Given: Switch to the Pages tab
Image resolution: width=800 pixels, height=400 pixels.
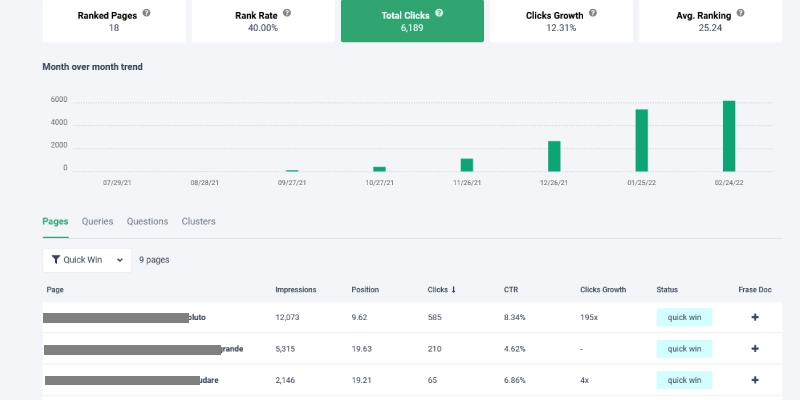Looking at the screenshot, I should [55, 221].
